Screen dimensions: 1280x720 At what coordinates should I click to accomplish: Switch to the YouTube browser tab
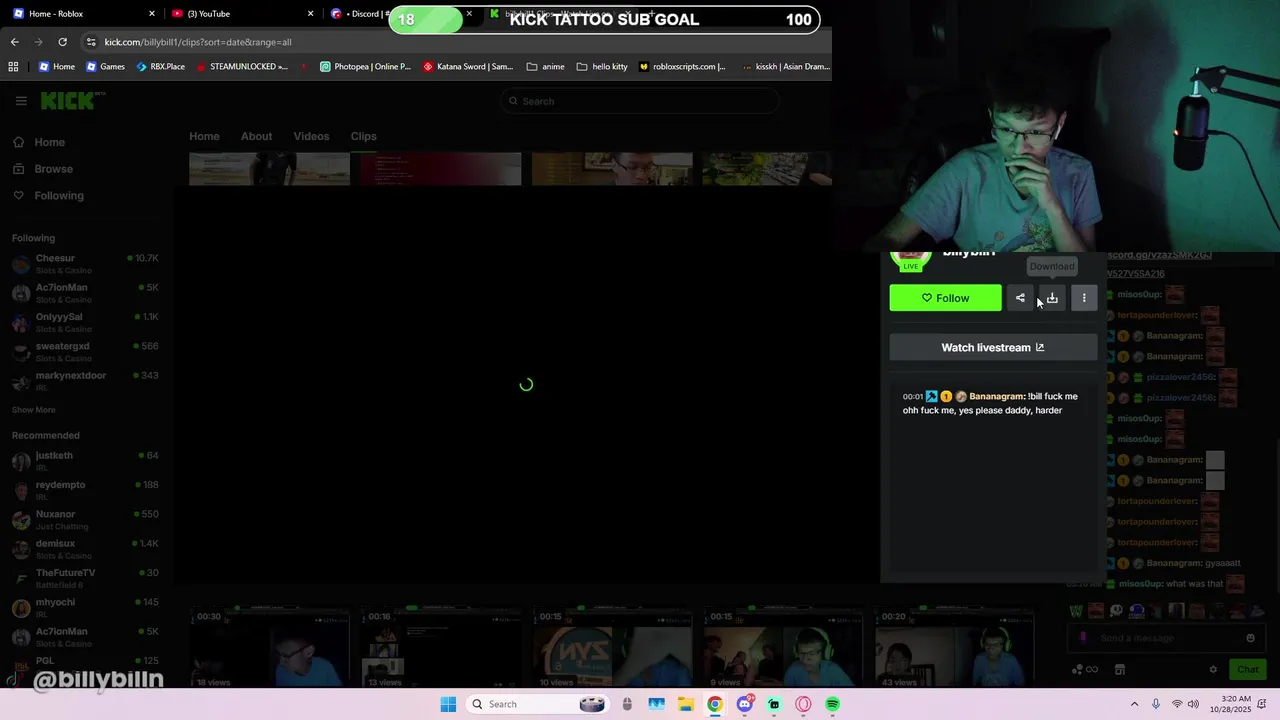click(240, 14)
